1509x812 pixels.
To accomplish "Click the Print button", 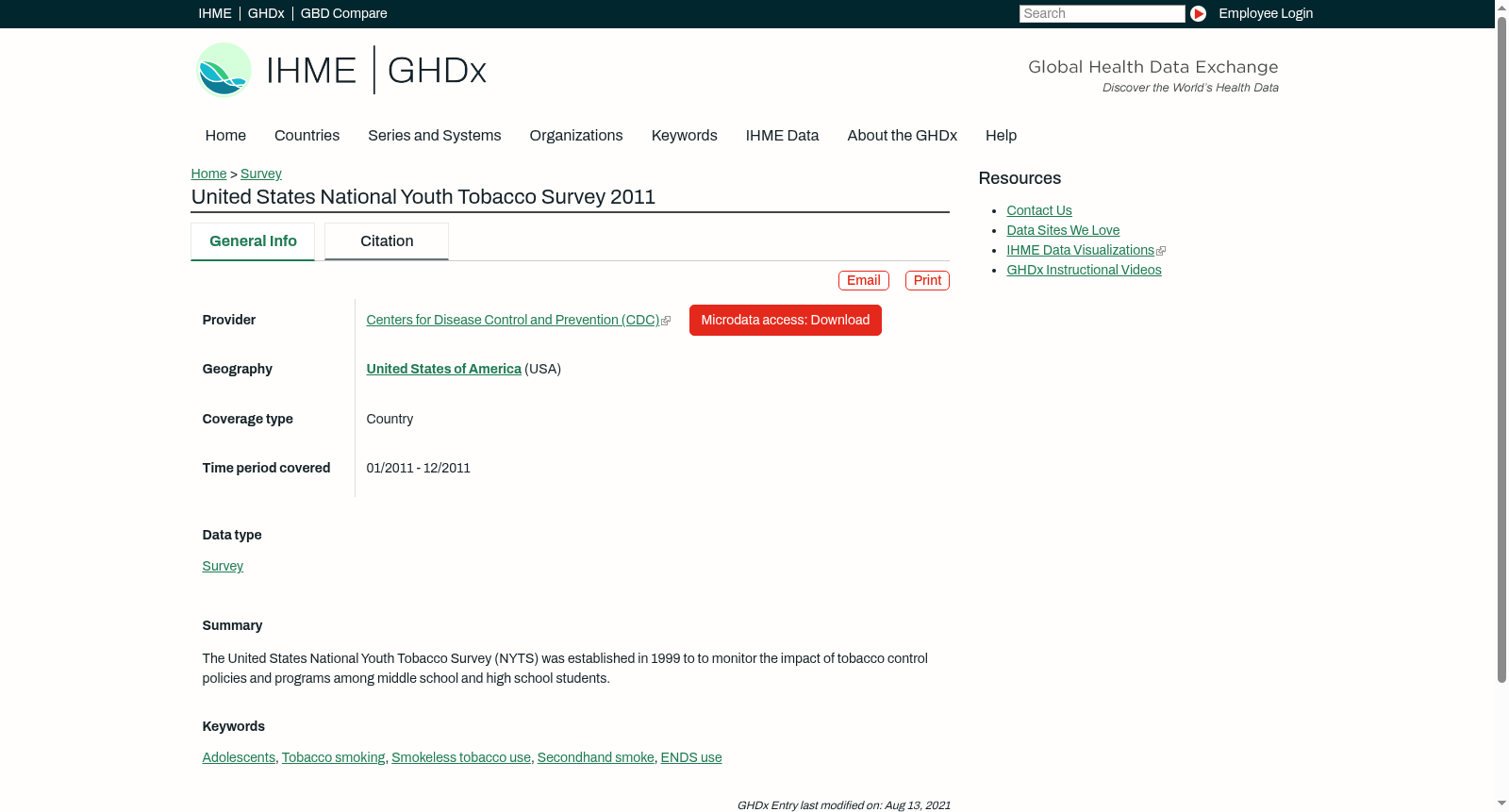I will [x=927, y=280].
